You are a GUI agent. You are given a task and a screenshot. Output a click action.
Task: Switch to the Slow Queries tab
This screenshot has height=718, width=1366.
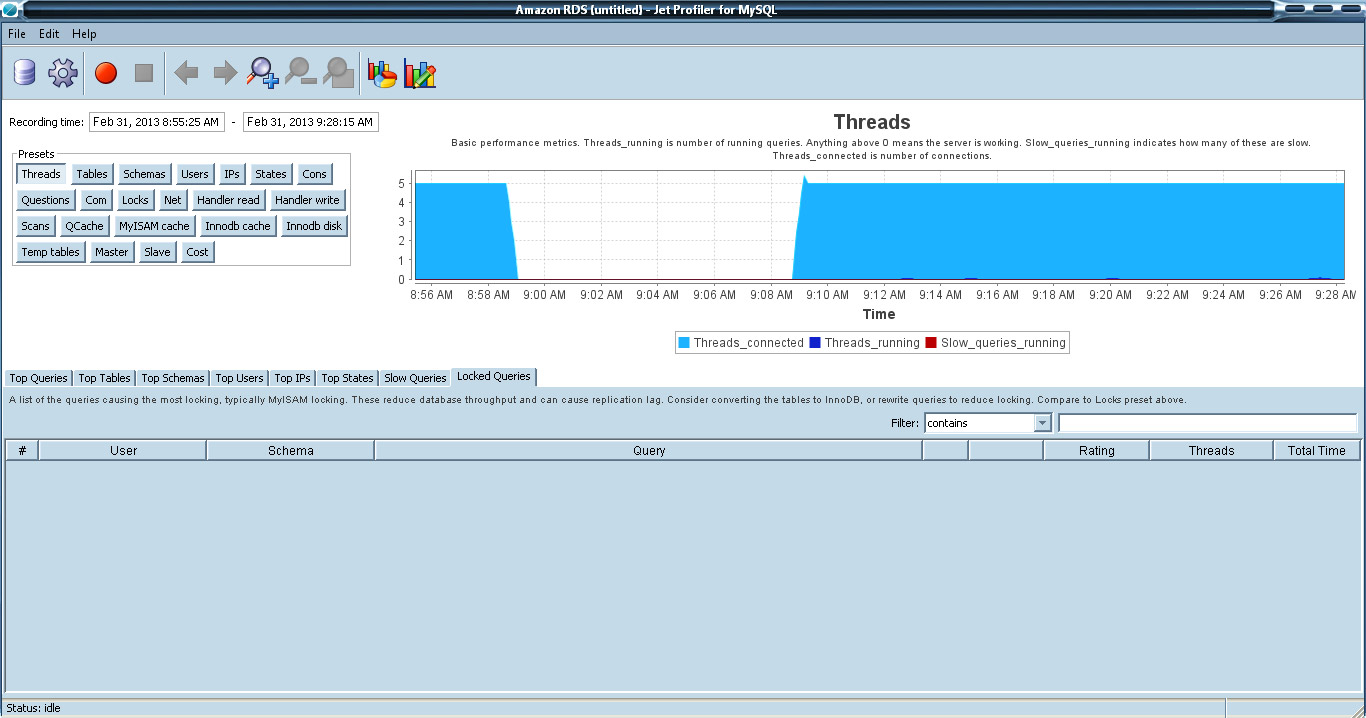415,378
